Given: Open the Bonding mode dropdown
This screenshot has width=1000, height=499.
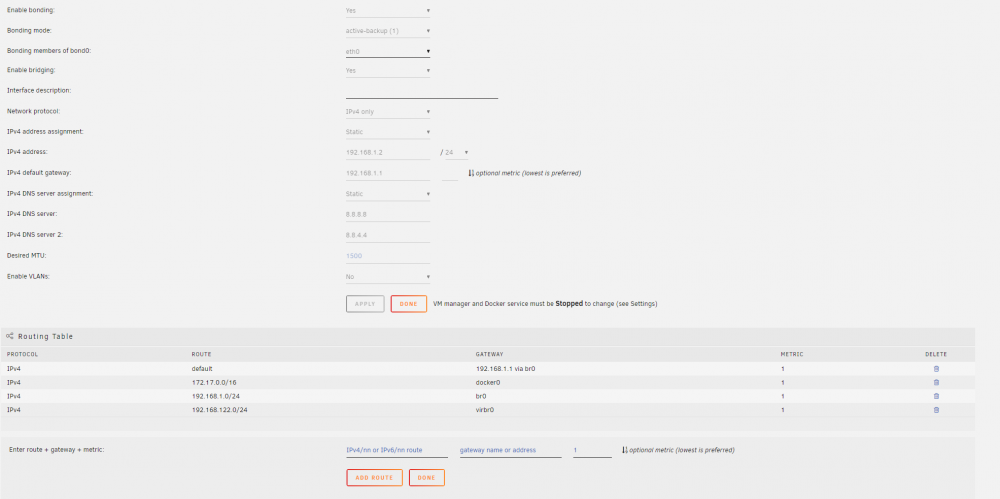Looking at the screenshot, I should [388, 31].
